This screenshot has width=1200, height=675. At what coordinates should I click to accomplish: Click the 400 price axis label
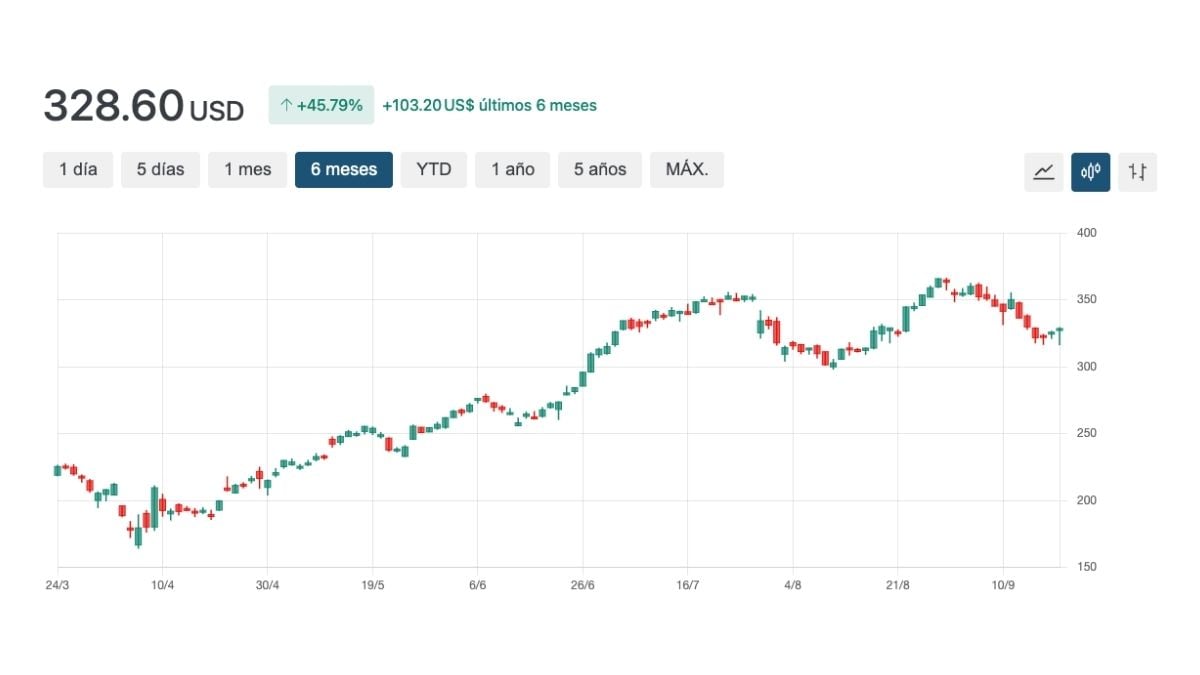[1086, 233]
